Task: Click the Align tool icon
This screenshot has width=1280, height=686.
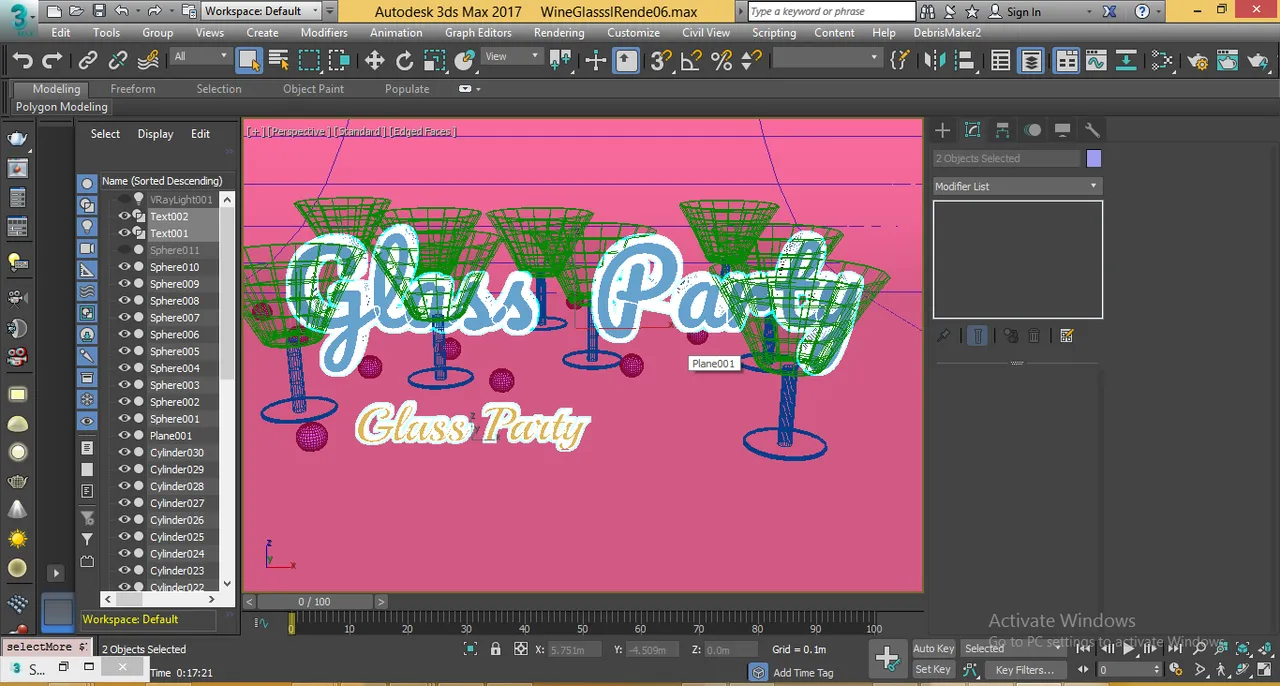Action: click(964, 61)
